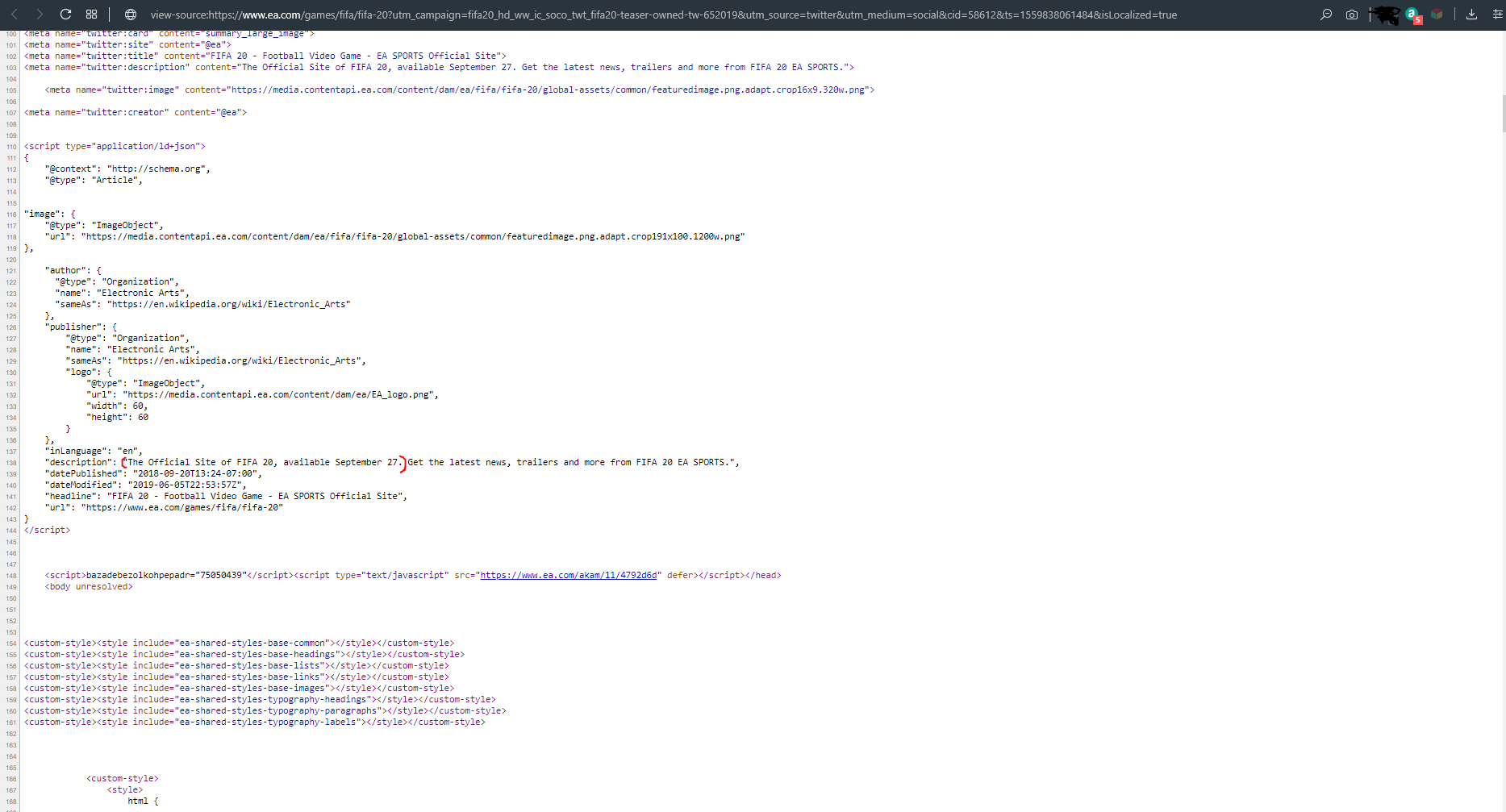The image size is (1506, 812).
Task: Go forward to the next page
Action: [40, 15]
